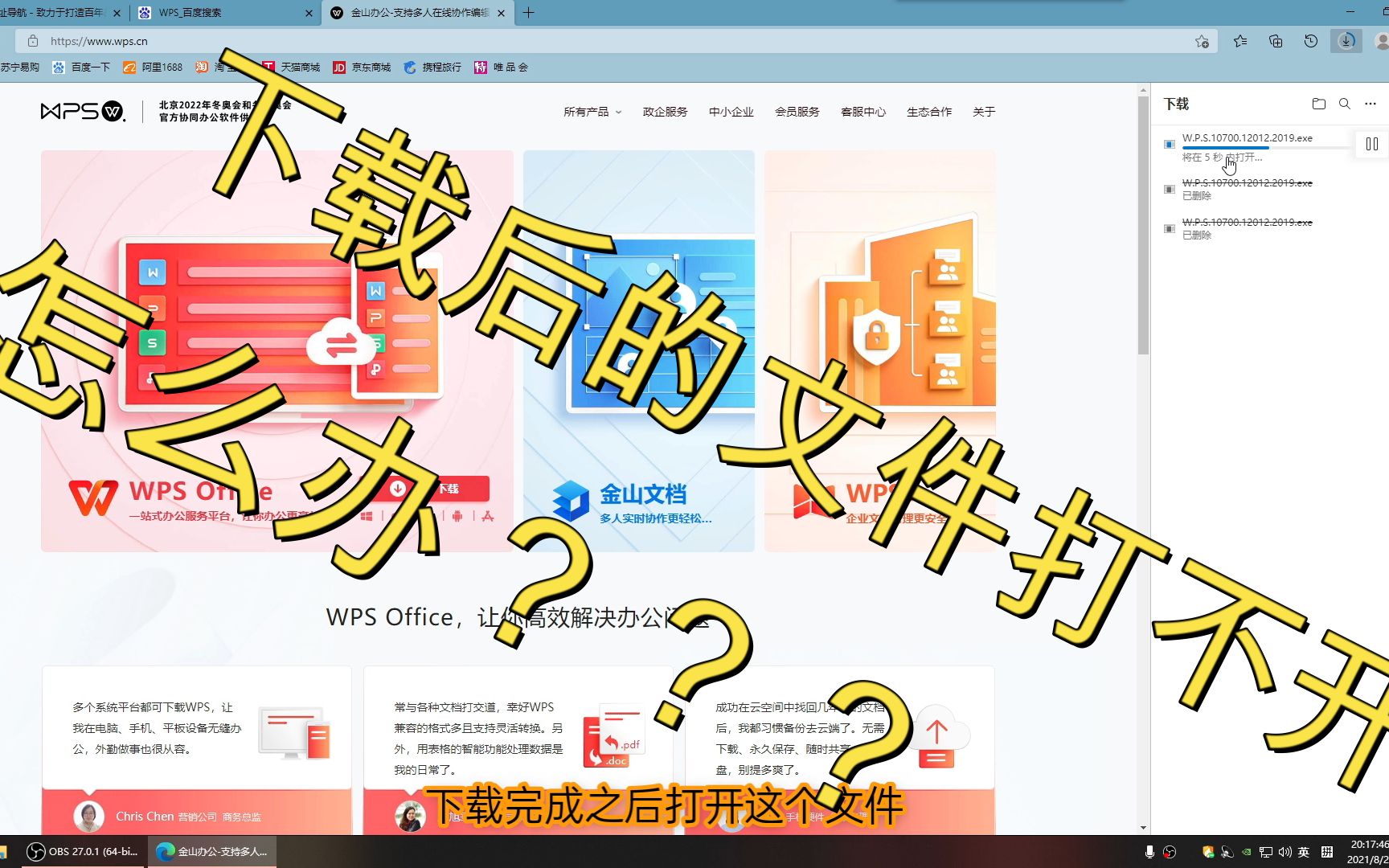Open 唯品会 bookmark

click(x=502, y=68)
